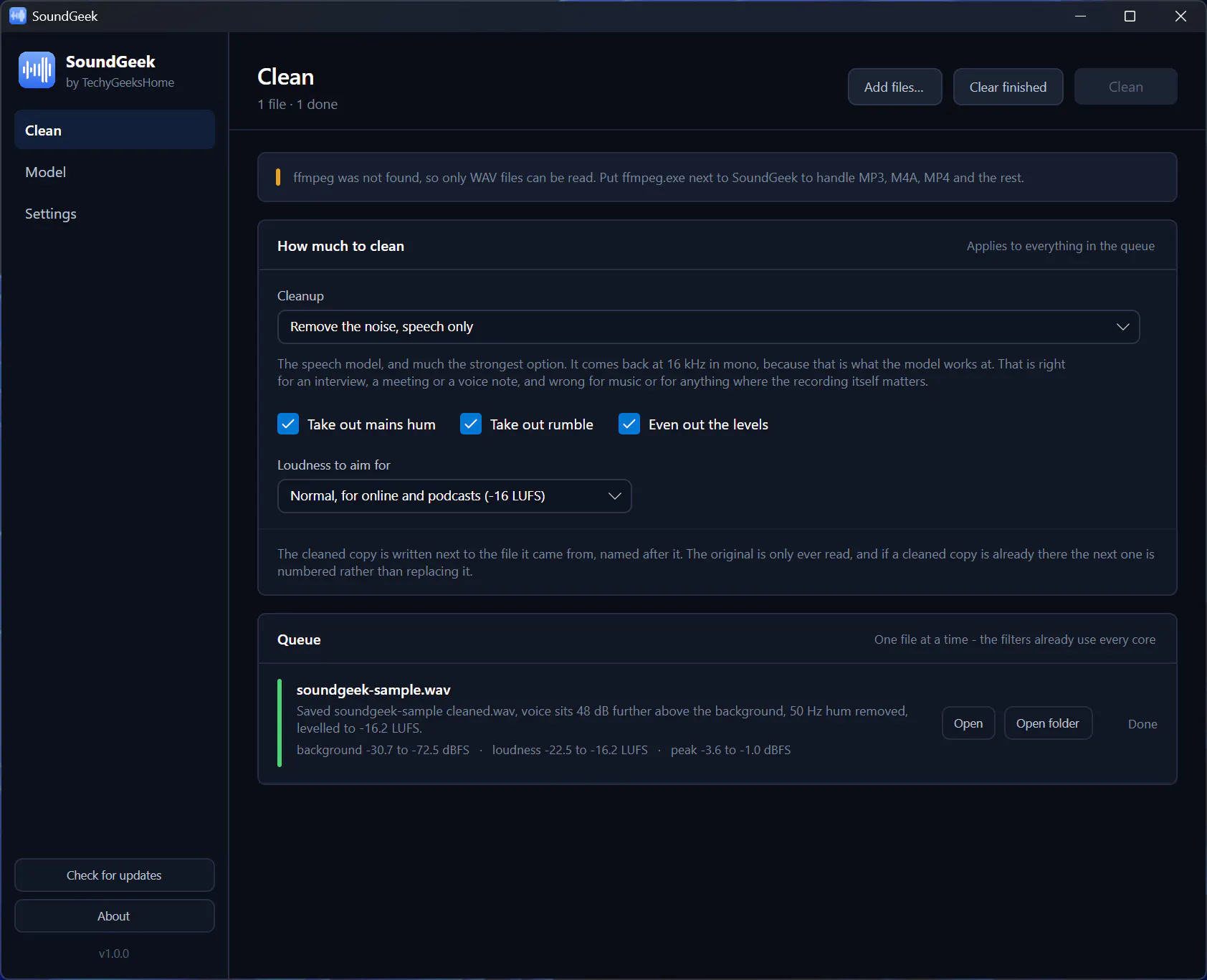Open the Model section
The width and height of the screenshot is (1207, 980).
point(115,172)
